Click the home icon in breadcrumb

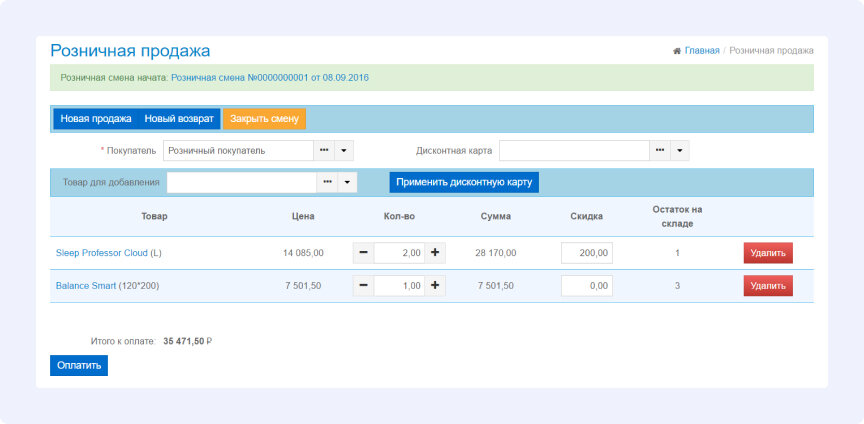(677, 51)
